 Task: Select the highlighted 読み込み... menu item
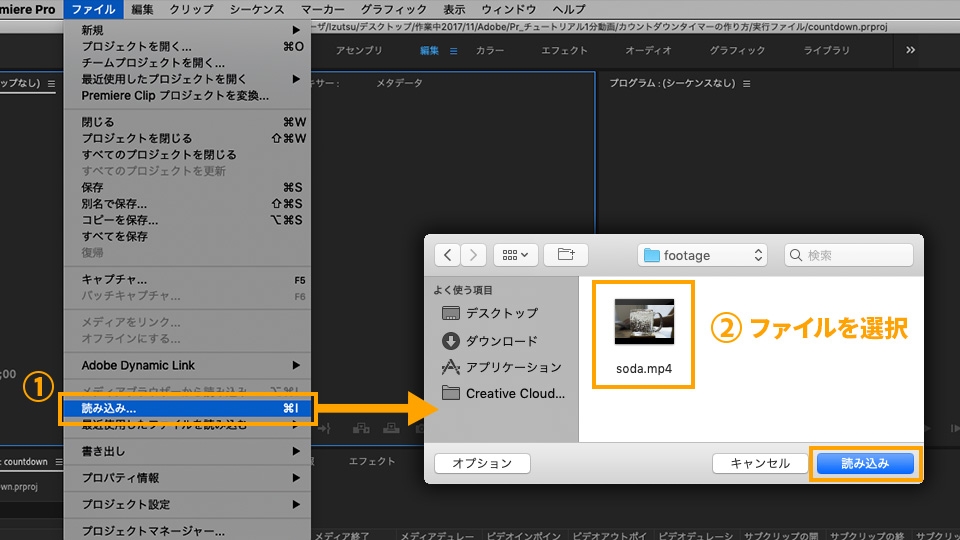pyautogui.click(x=187, y=408)
